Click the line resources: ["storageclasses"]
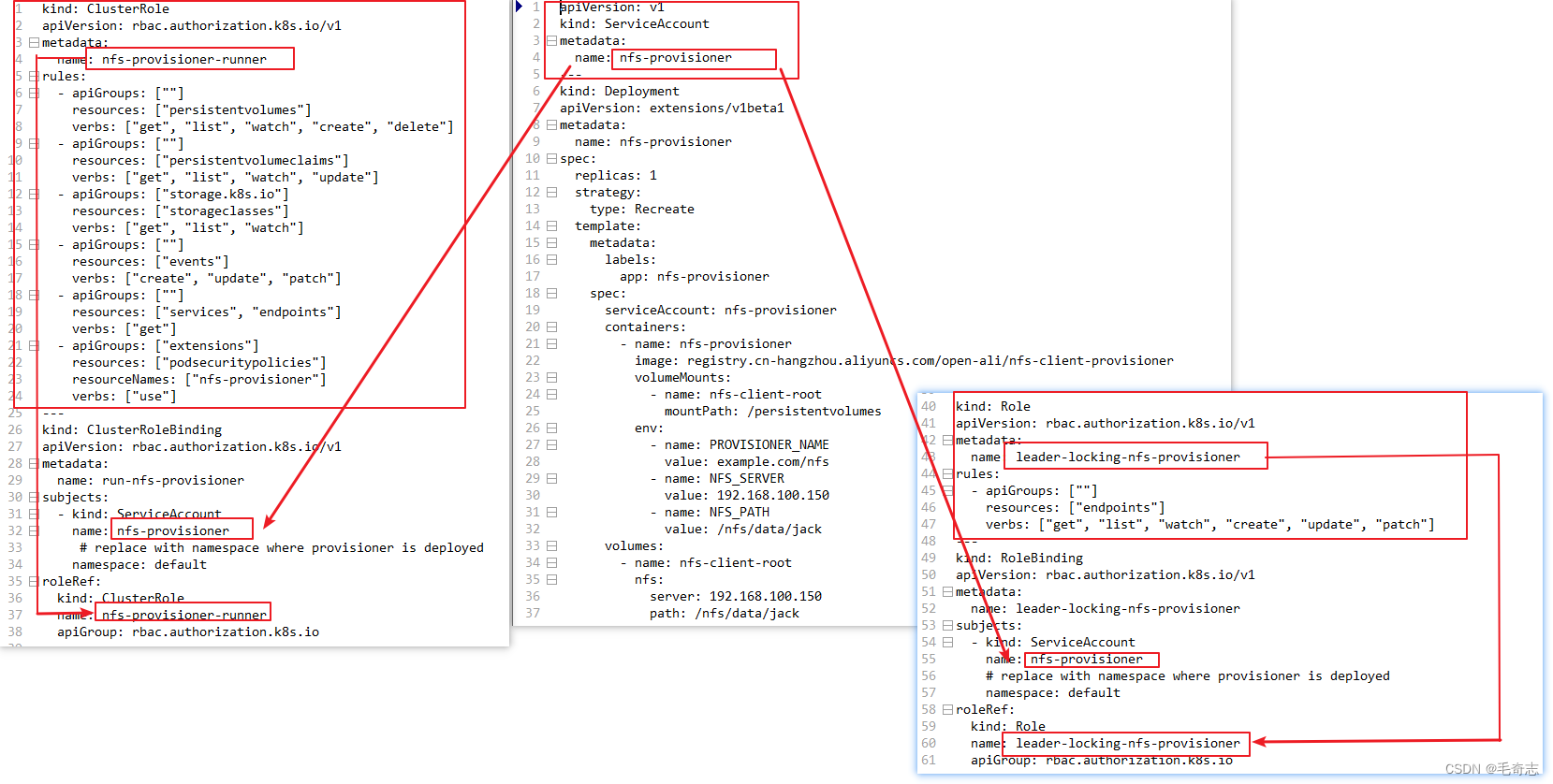 click(181, 211)
